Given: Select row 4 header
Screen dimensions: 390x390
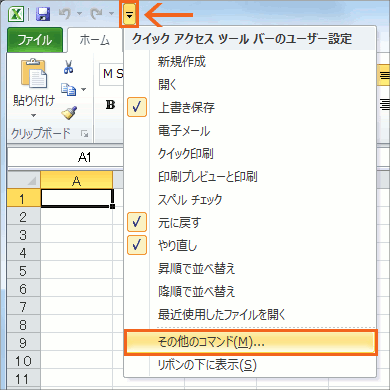Looking at the screenshot, I should 24,253.
